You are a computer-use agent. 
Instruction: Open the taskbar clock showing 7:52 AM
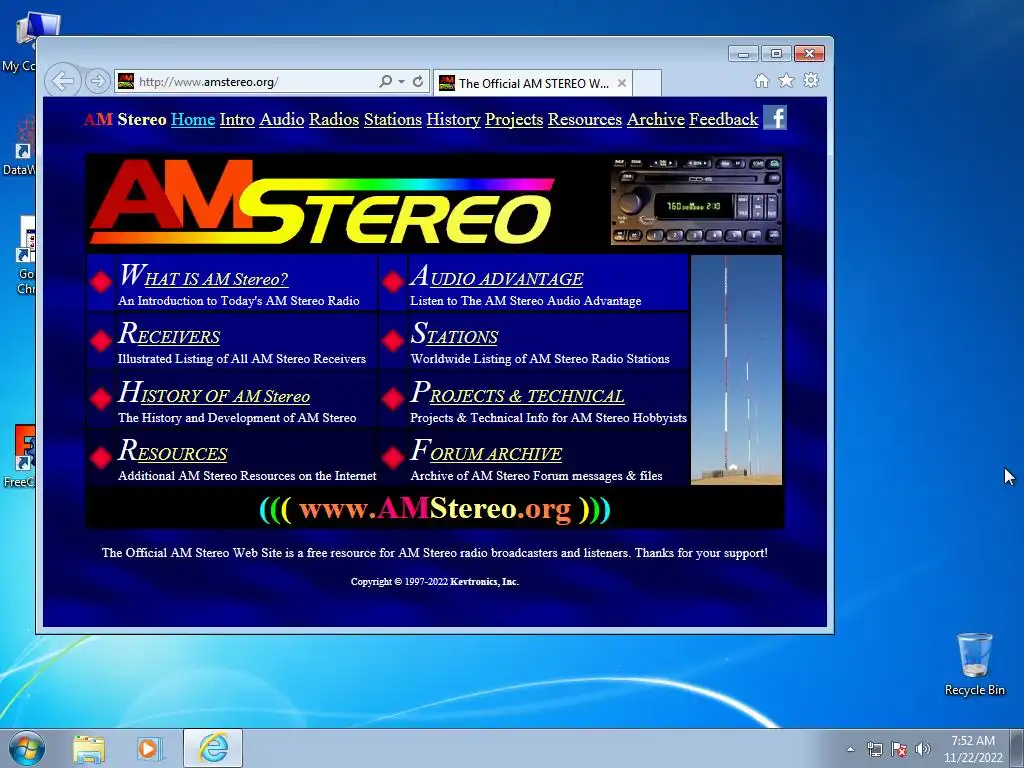point(973,749)
